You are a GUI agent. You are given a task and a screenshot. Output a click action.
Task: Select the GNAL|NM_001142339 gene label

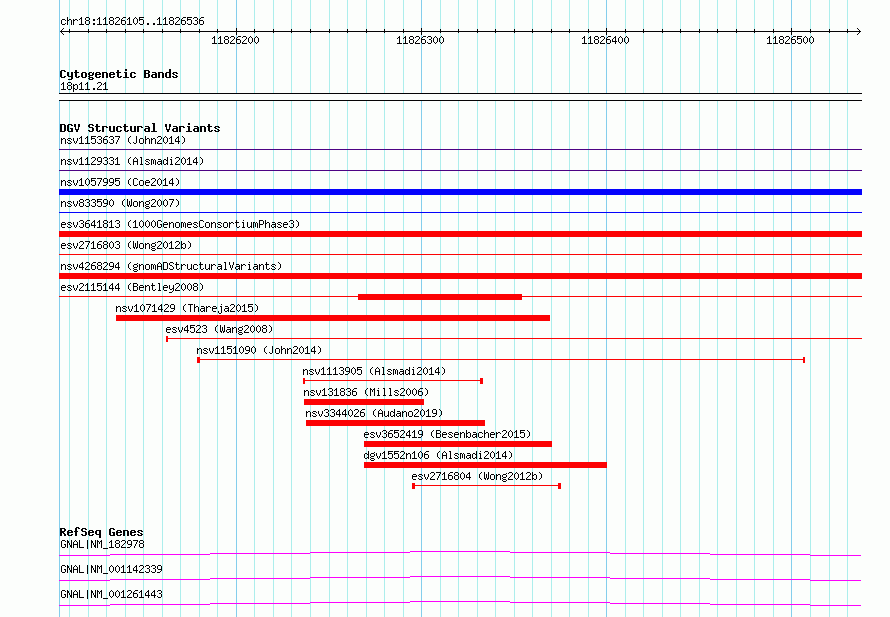[111, 569]
